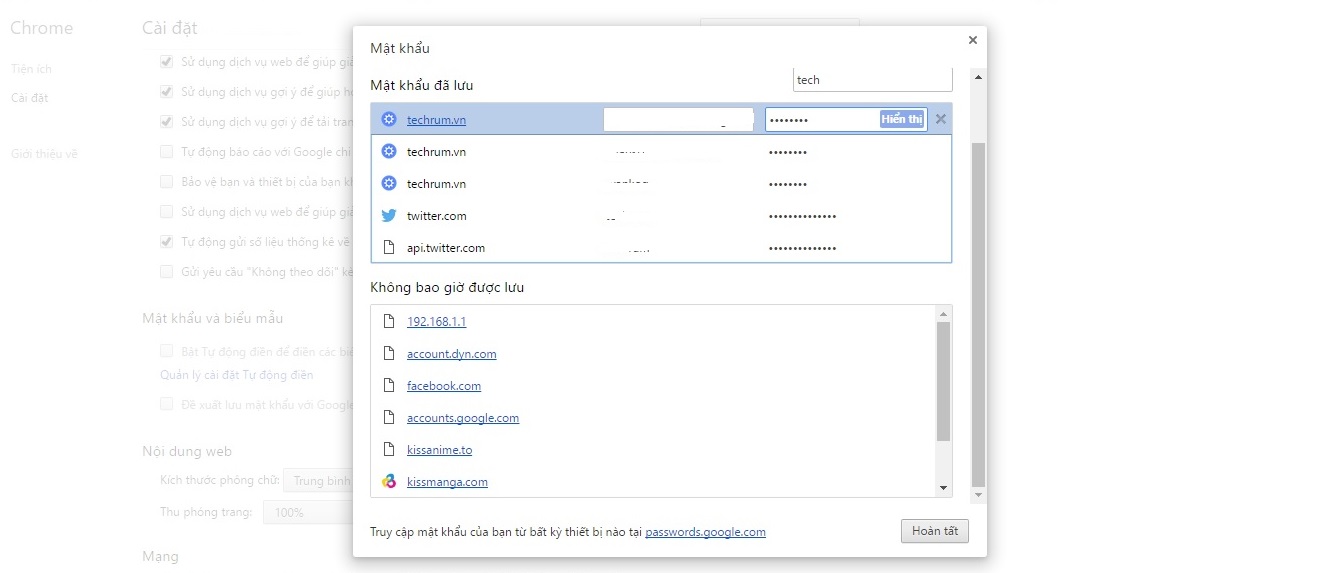Open the 'Trung bình' font size dropdown

318,481
